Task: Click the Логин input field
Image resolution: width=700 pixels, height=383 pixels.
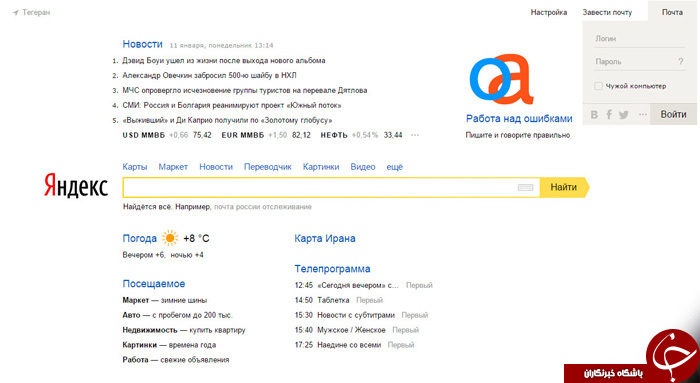Action: [640, 39]
